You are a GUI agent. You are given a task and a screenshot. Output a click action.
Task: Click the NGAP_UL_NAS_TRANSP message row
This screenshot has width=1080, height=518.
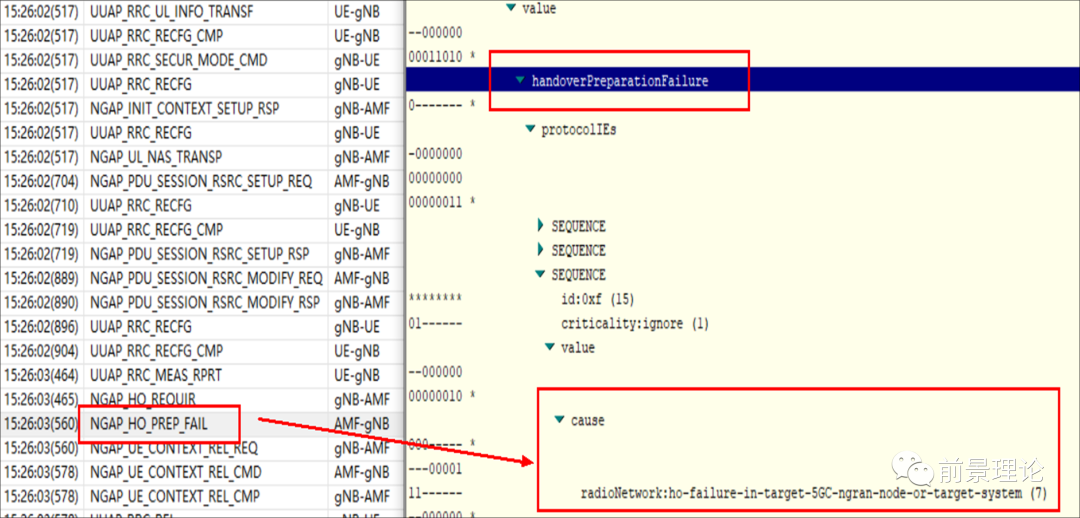click(155, 157)
